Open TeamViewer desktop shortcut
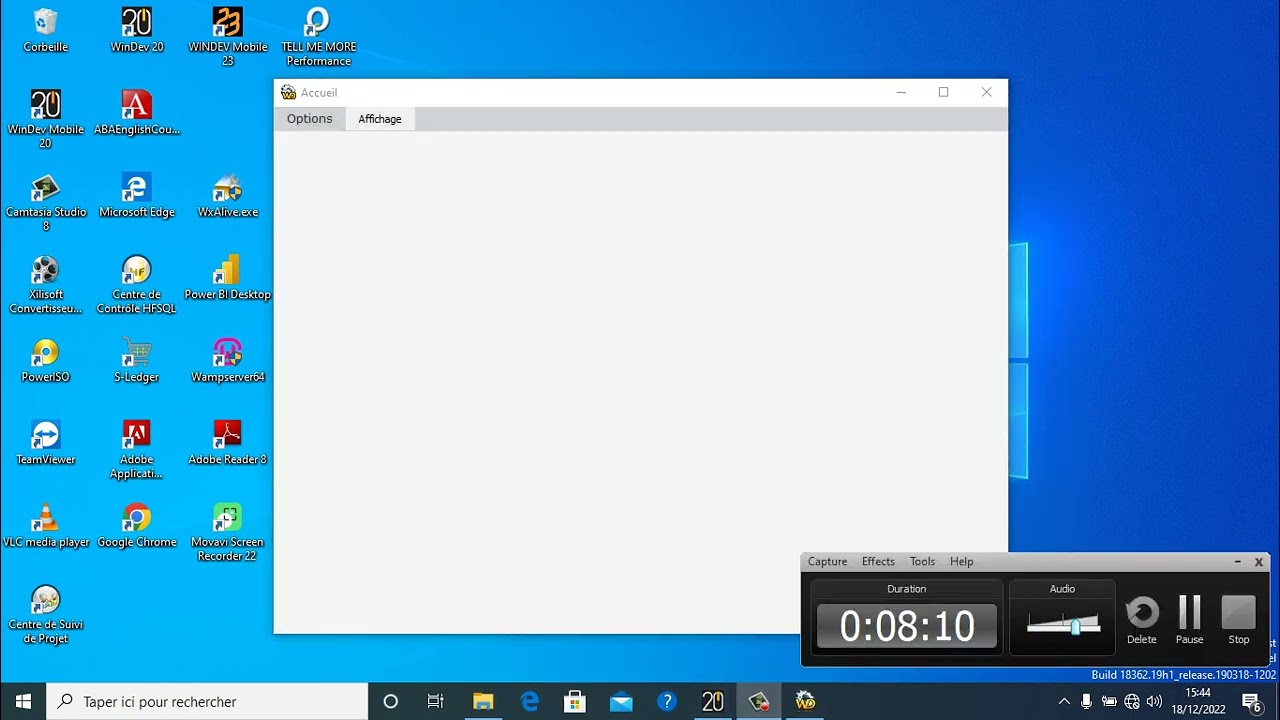 pyautogui.click(x=45, y=442)
